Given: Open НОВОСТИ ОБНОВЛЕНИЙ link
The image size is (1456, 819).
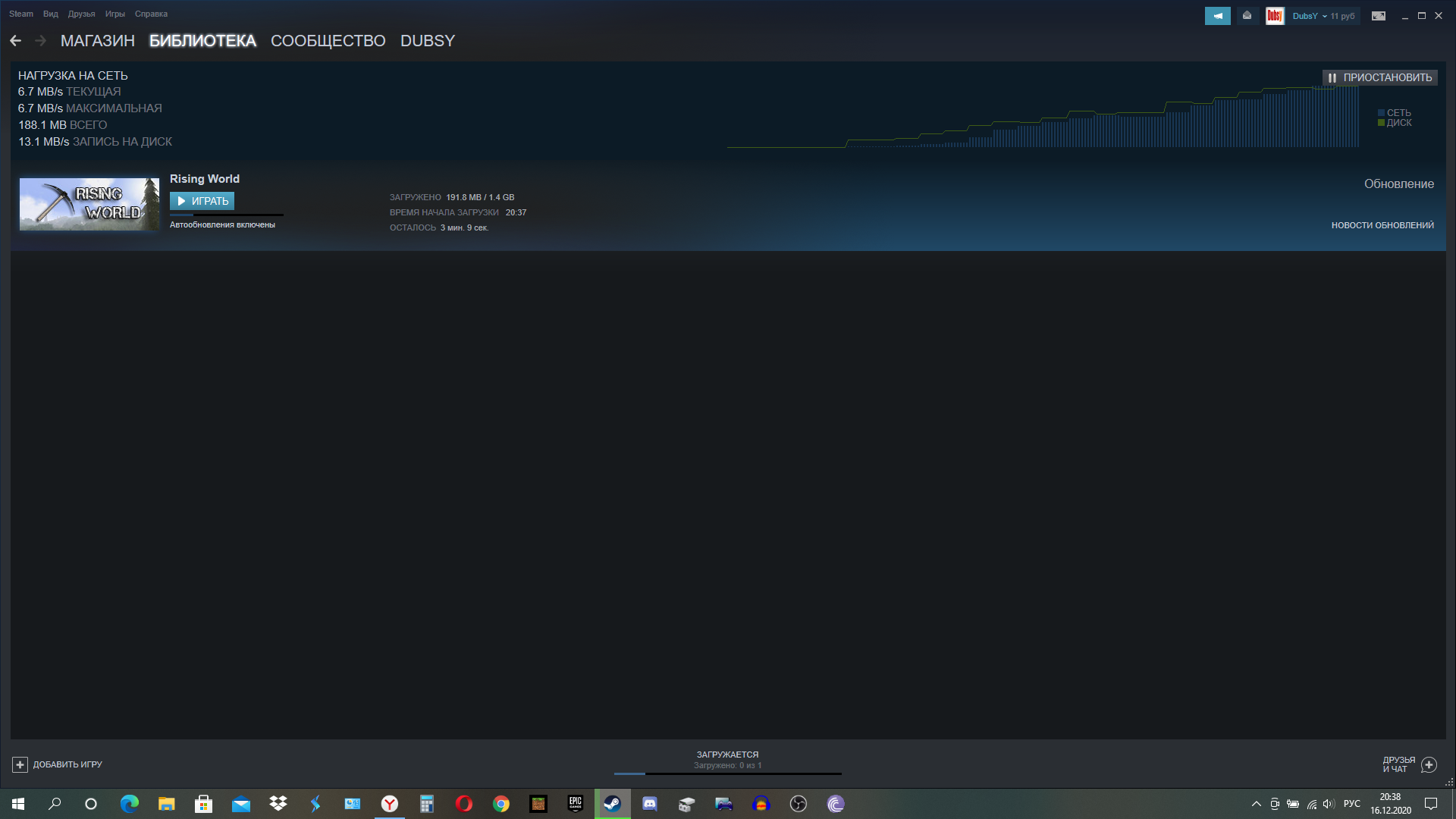Looking at the screenshot, I should 1382,225.
